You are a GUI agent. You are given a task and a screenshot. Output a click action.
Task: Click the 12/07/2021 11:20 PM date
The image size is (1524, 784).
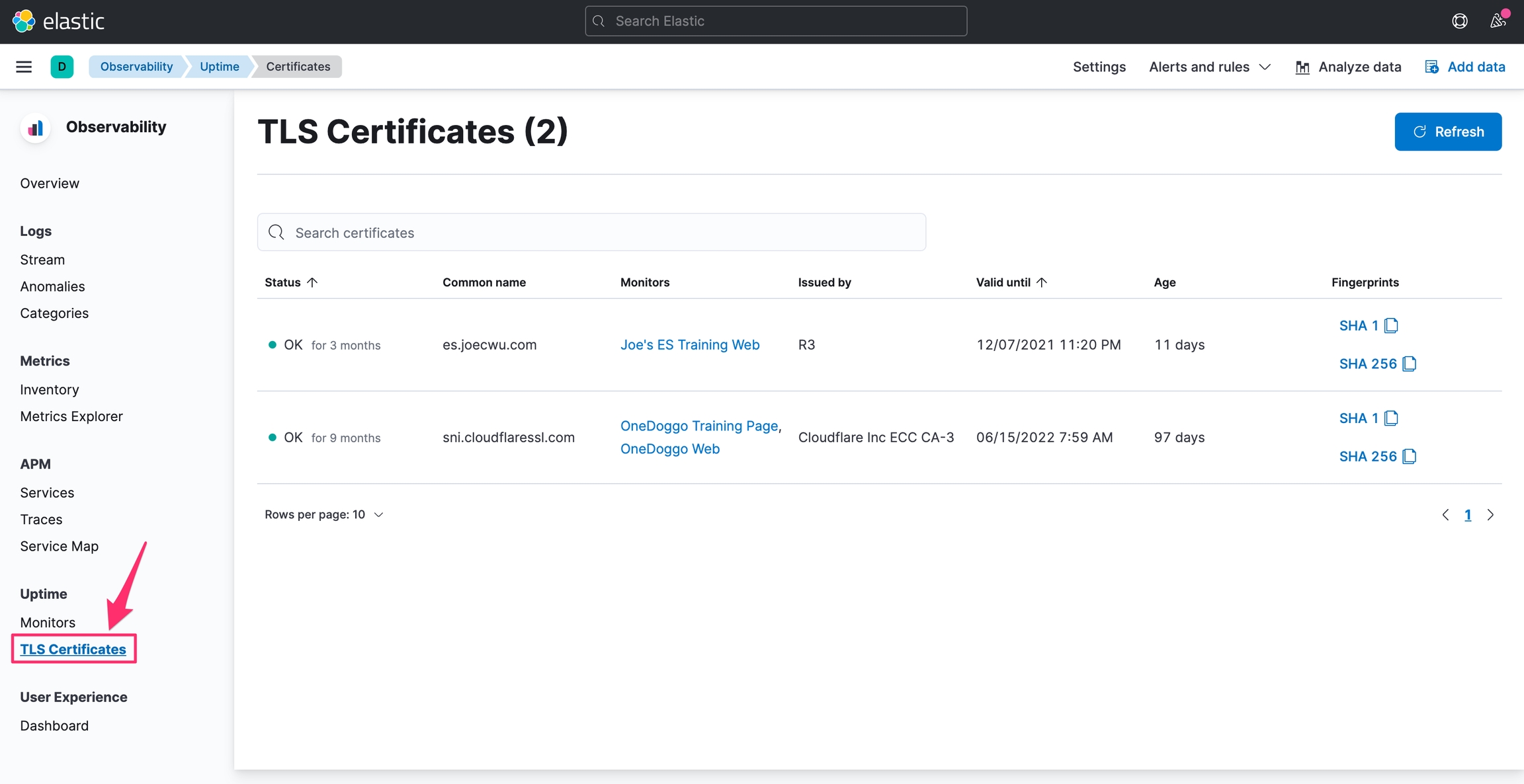click(1048, 345)
